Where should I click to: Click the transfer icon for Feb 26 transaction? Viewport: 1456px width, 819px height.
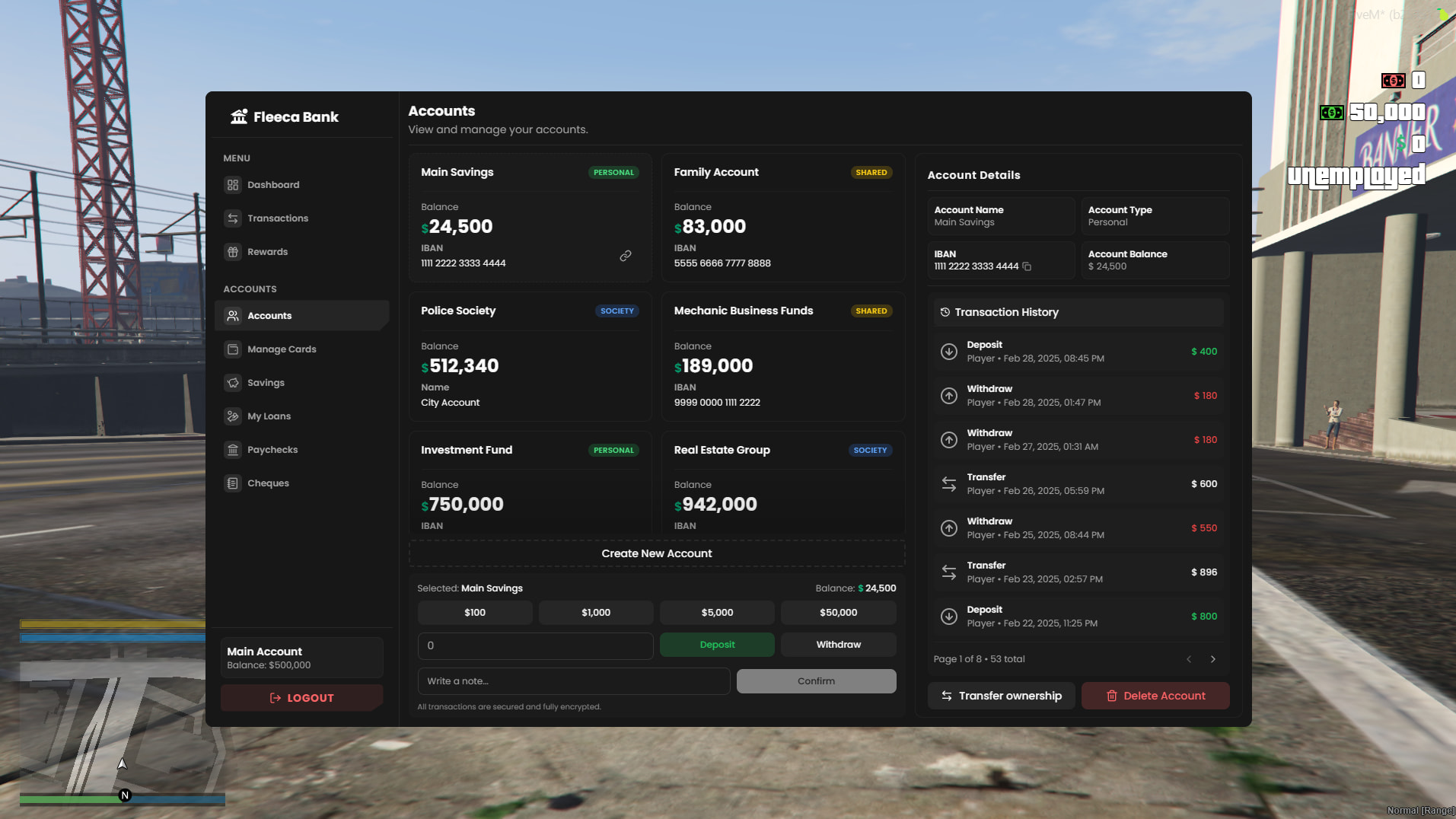[949, 484]
